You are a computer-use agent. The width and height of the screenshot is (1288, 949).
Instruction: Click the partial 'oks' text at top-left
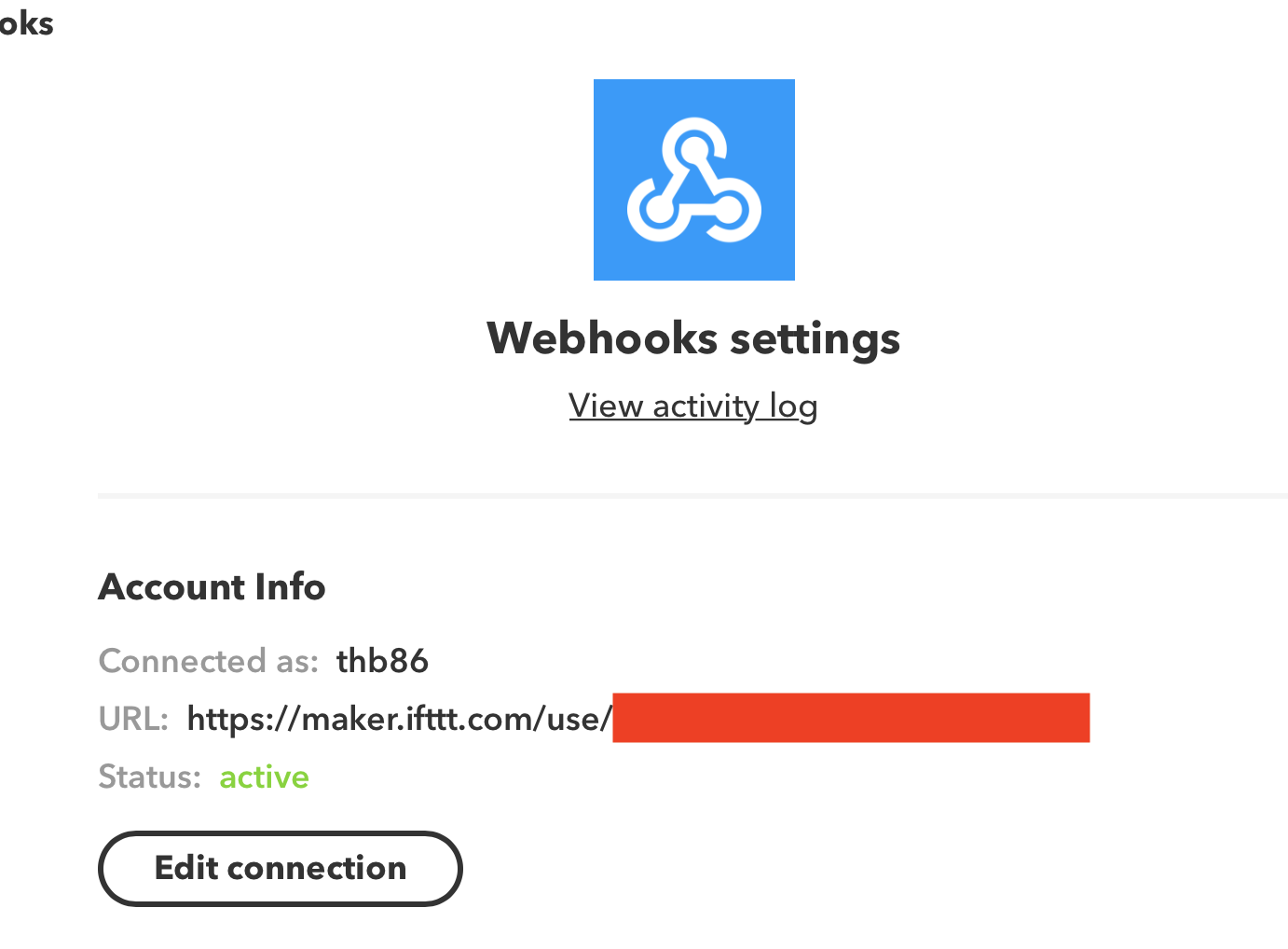click(26, 23)
